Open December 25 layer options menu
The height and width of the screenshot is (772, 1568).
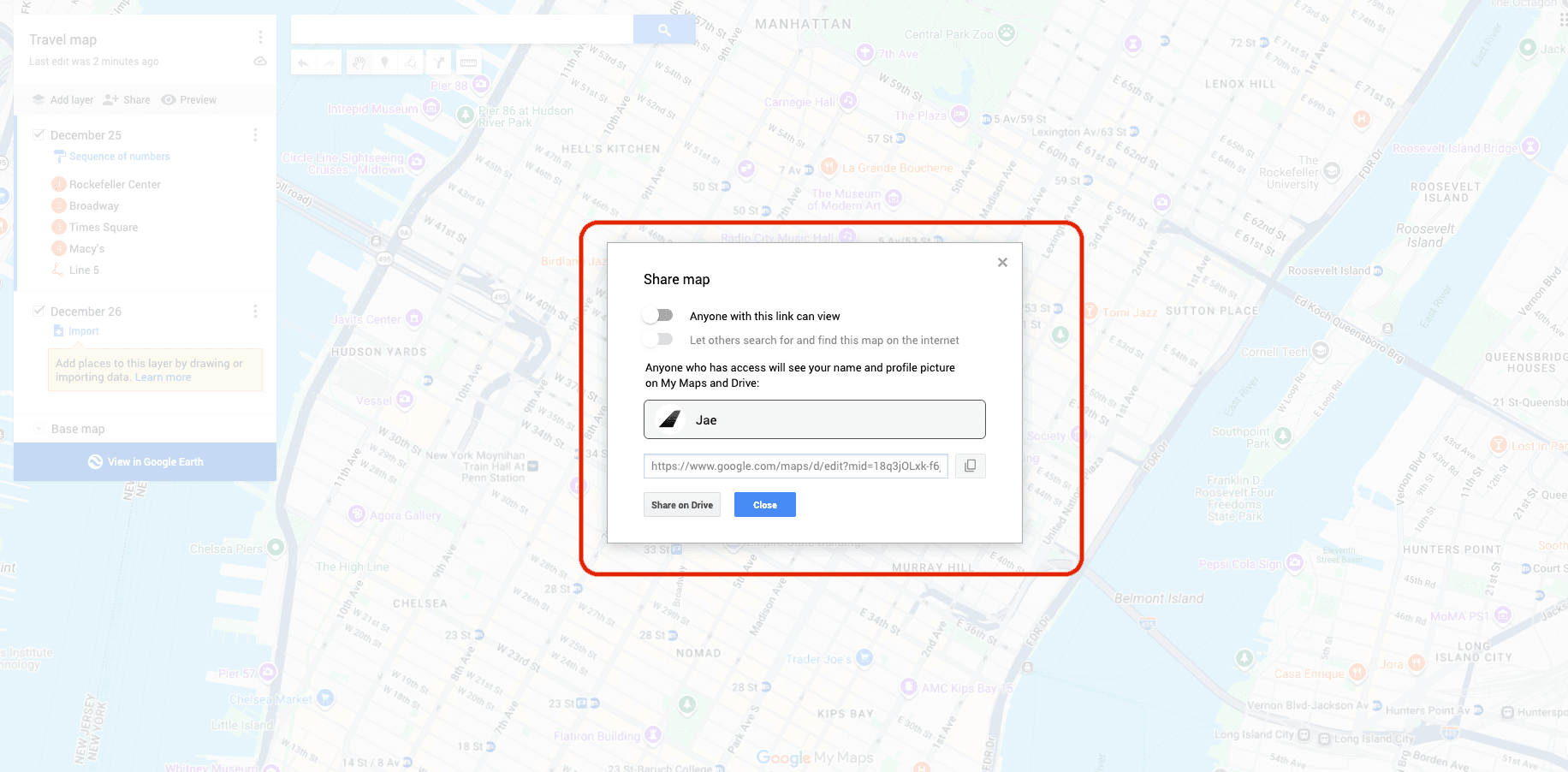[255, 135]
